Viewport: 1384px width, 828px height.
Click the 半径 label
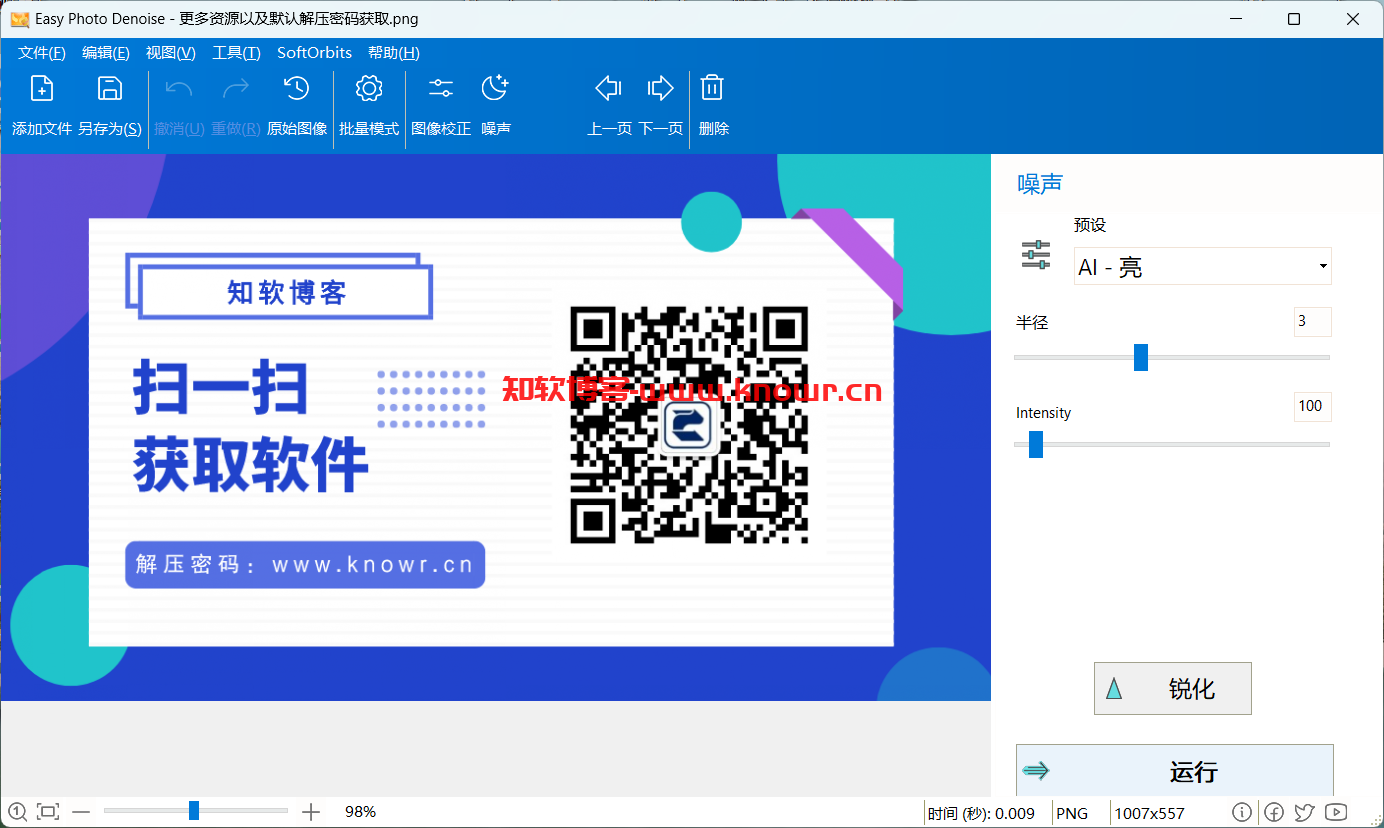tap(1032, 322)
